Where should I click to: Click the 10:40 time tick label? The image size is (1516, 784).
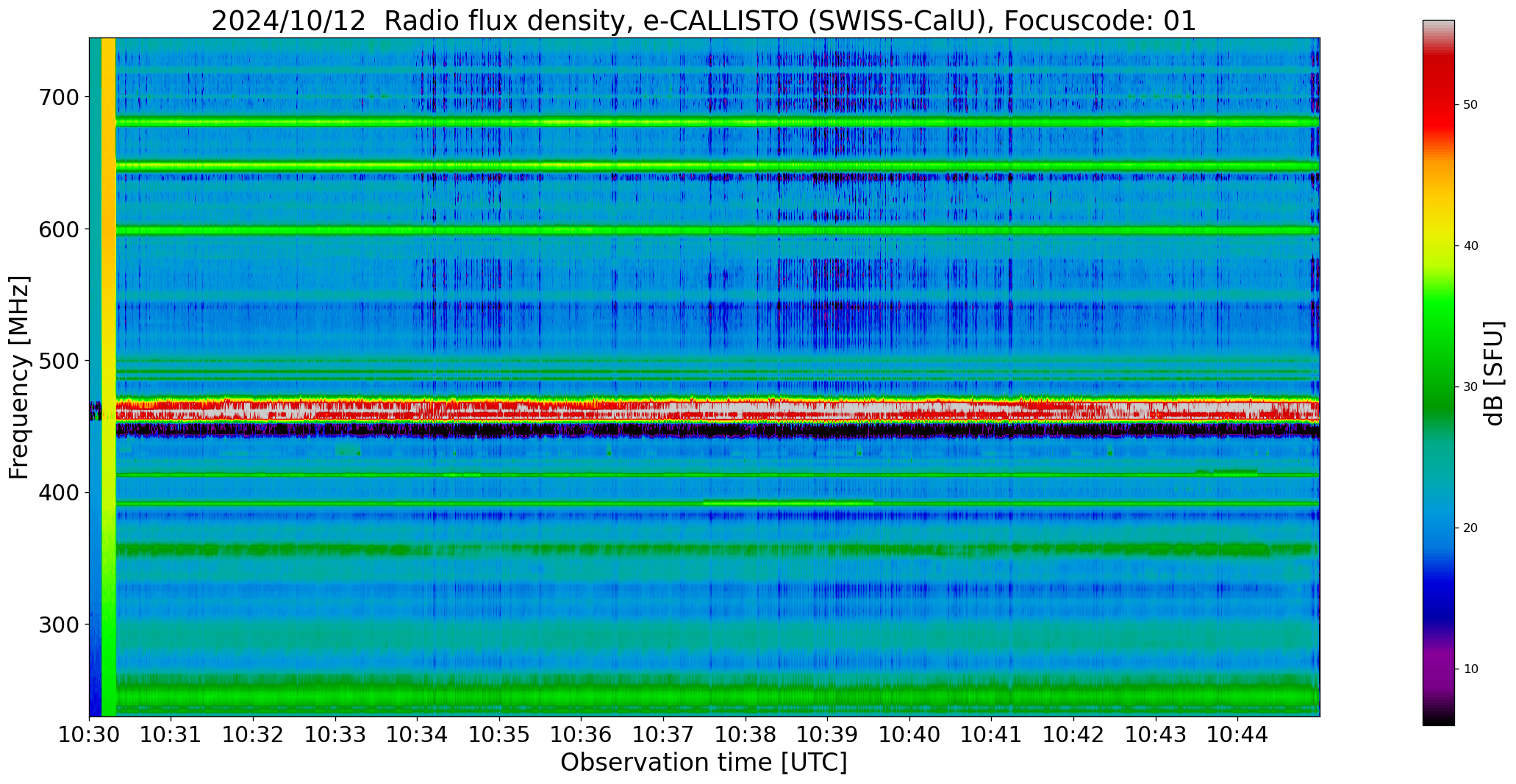click(909, 734)
